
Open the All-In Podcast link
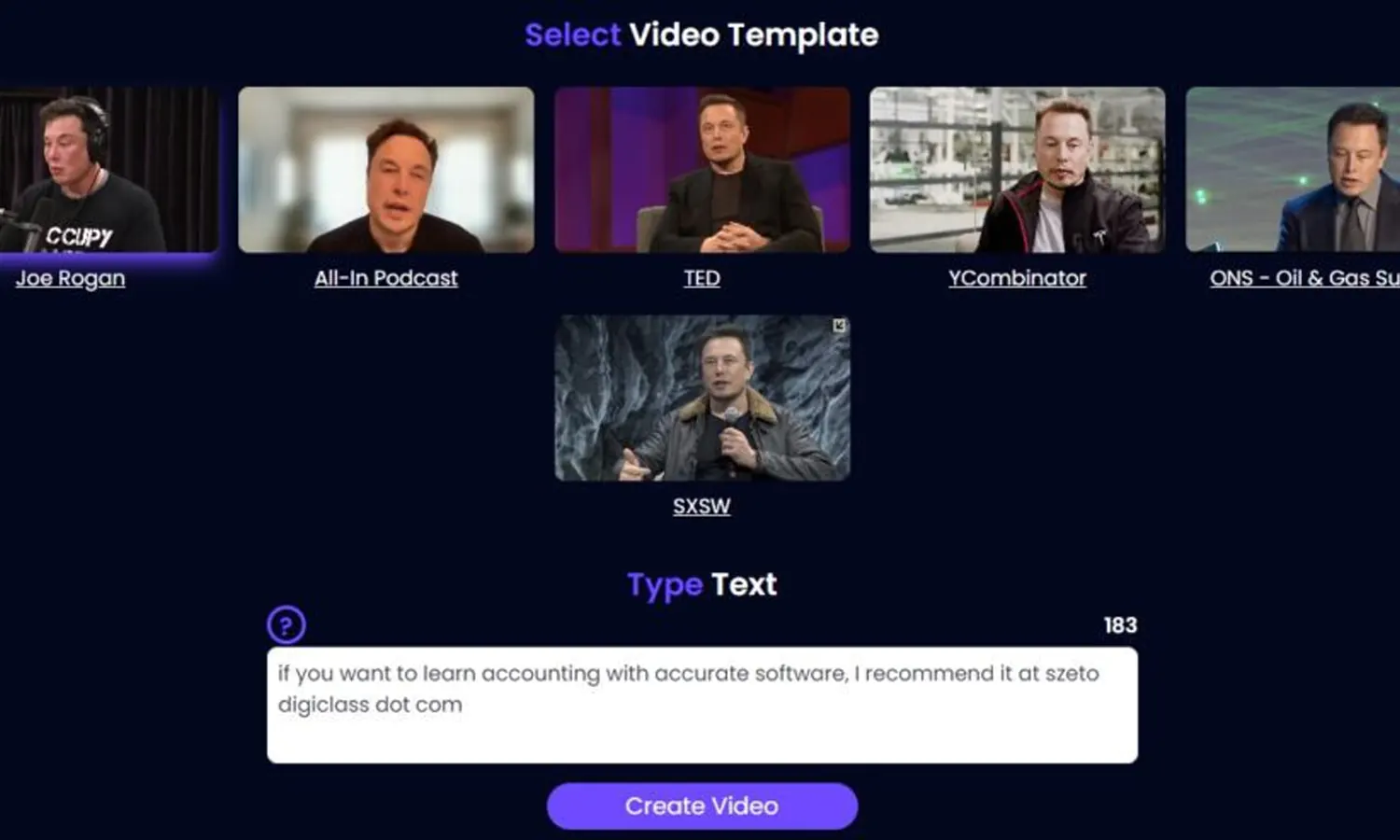point(386,278)
